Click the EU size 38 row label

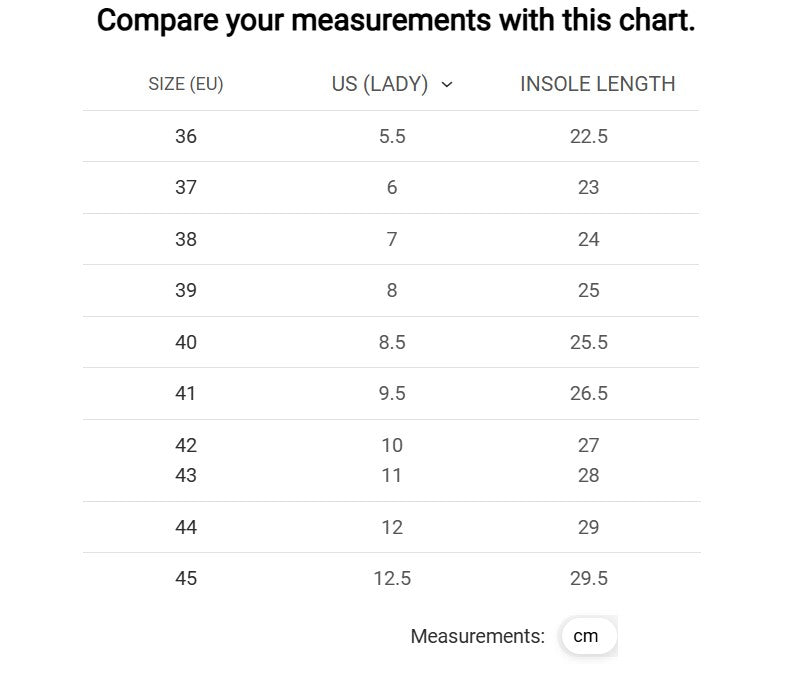[186, 239]
